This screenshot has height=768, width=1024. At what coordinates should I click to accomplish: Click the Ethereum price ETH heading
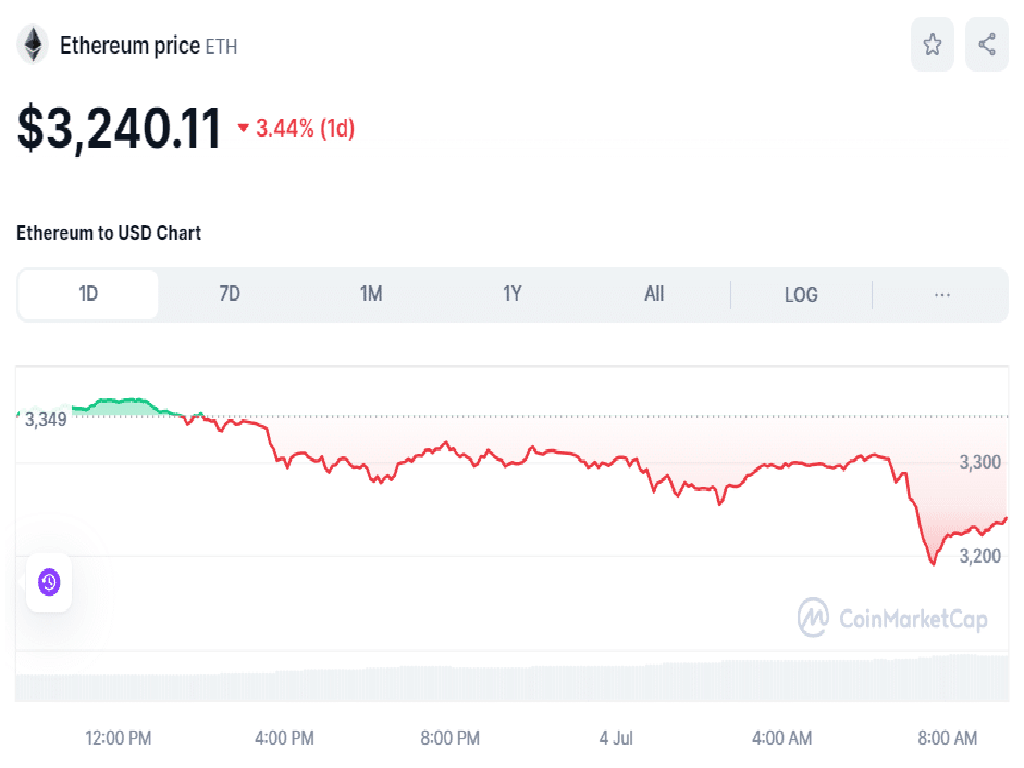click(x=148, y=45)
